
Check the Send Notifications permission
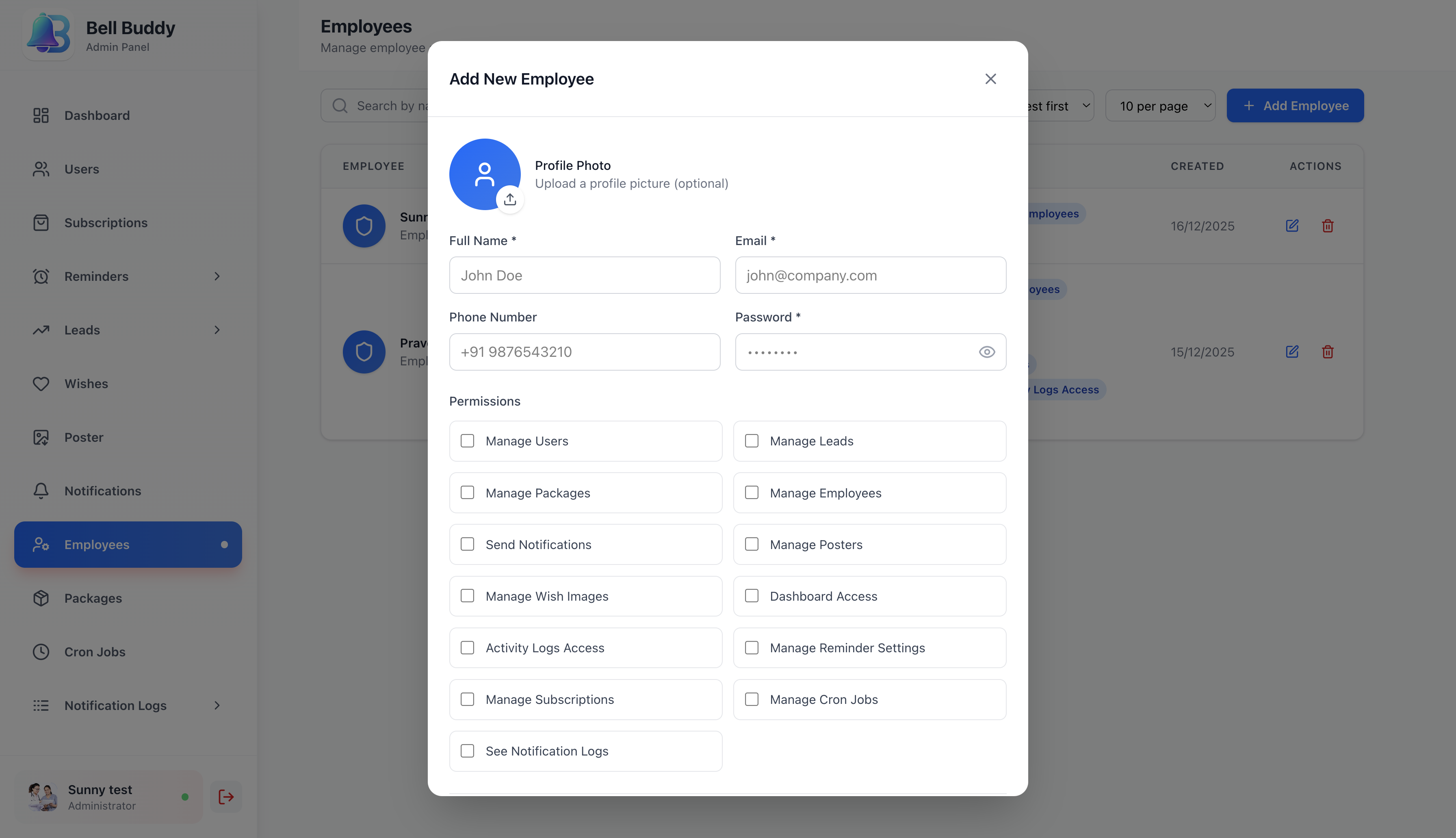467,544
